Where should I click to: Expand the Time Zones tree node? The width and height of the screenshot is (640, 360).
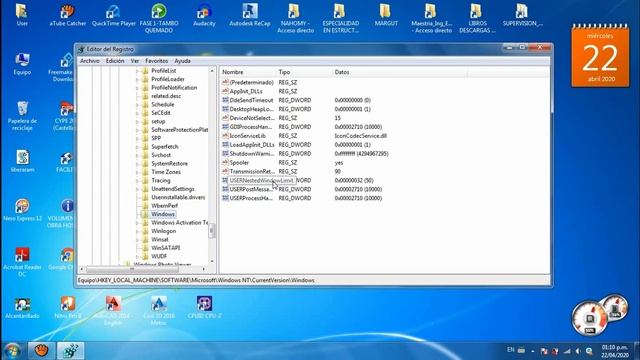point(137,172)
